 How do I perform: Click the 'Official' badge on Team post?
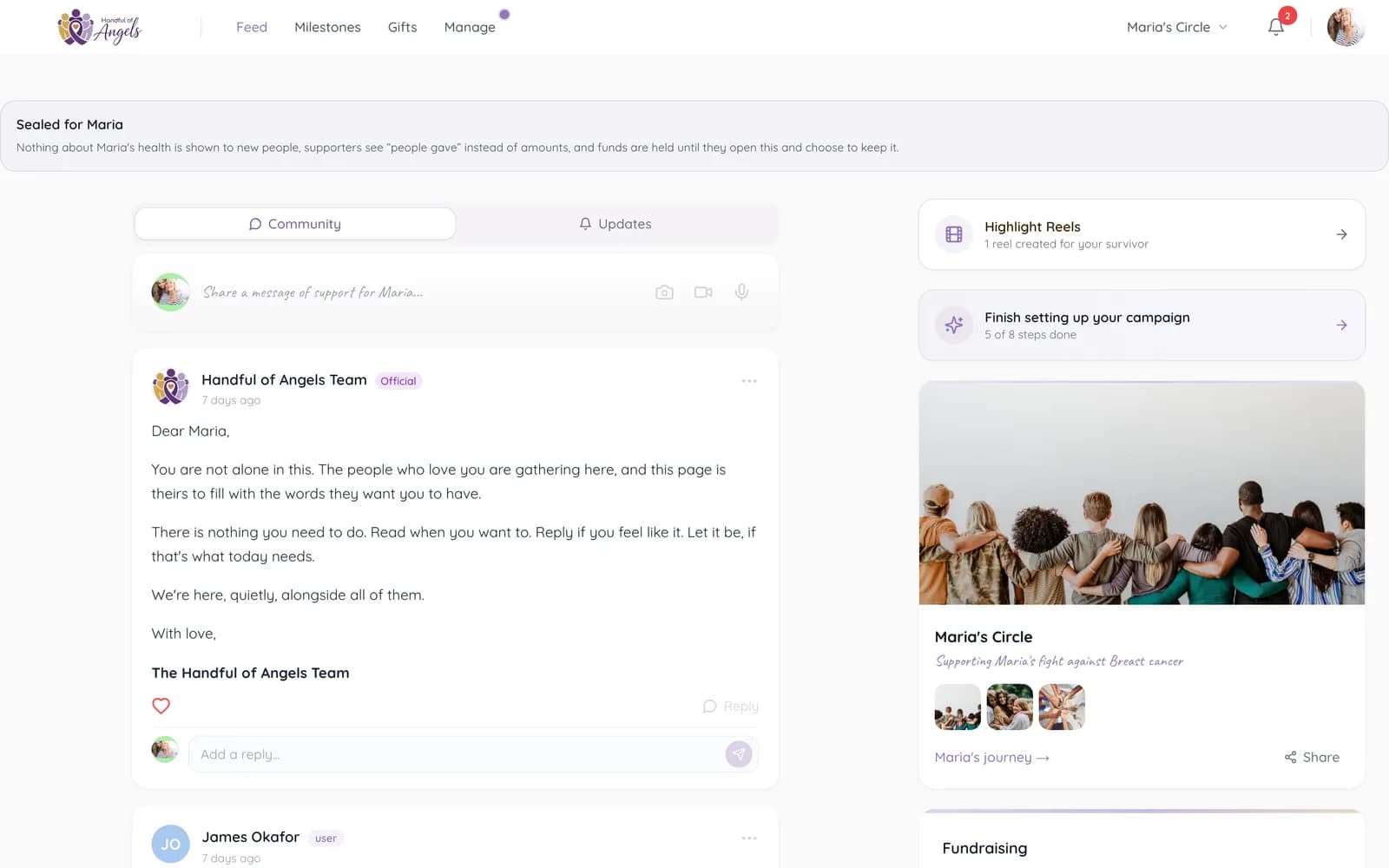tap(398, 381)
